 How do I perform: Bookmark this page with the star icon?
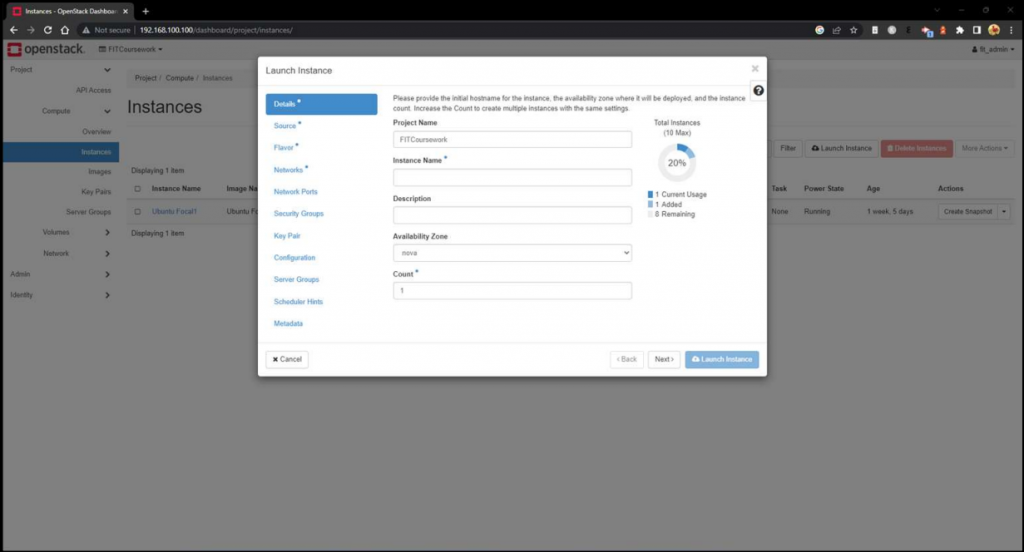(853, 30)
